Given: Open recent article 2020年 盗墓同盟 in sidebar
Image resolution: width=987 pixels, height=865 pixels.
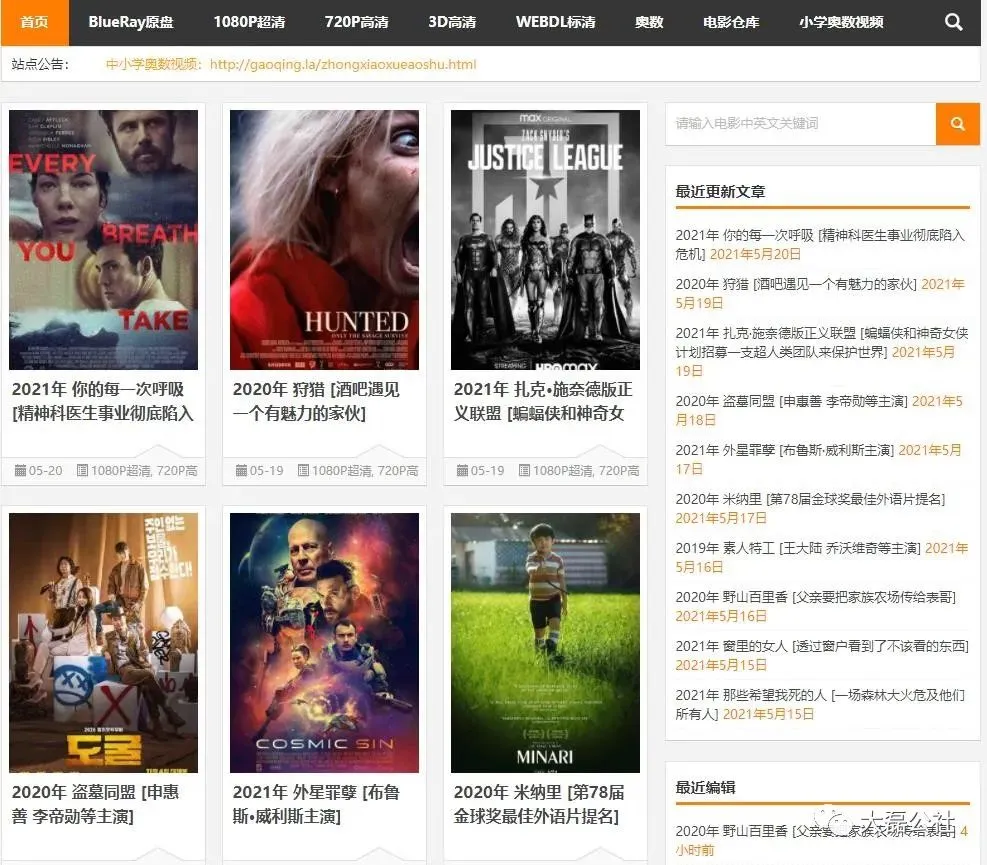Looking at the screenshot, I should click(791, 402).
